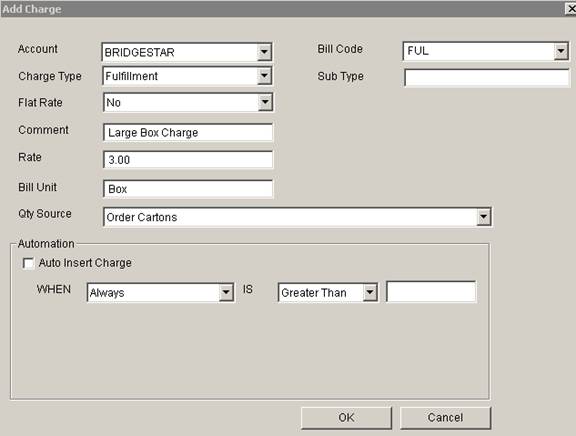The height and width of the screenshot is (436, 576).
Task: Expand the Qty Source dropdown arrow
Action: click(483, 217)
